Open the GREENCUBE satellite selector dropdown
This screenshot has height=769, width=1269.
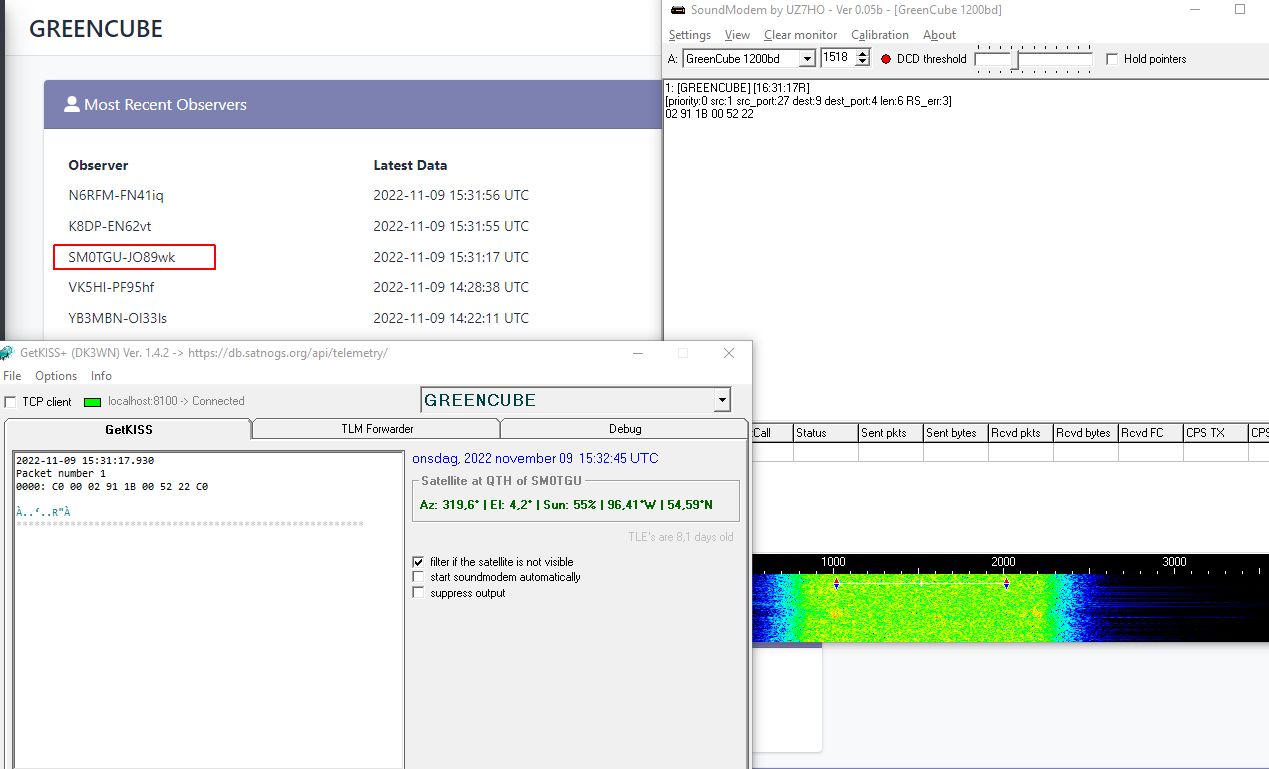tap(721, 399)
